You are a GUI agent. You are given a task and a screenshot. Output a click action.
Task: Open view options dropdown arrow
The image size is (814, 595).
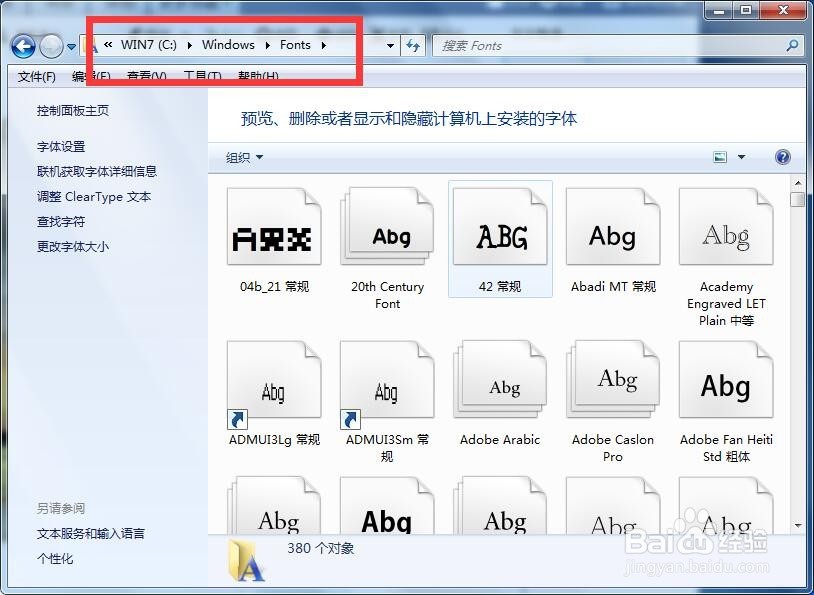(741, 157)
